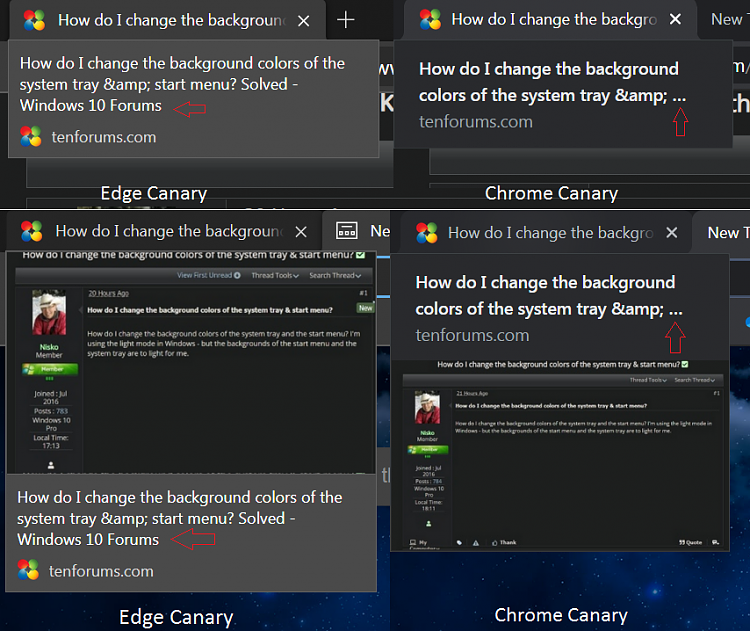Click the profile person icon in Chrome preview

point(429,523)
